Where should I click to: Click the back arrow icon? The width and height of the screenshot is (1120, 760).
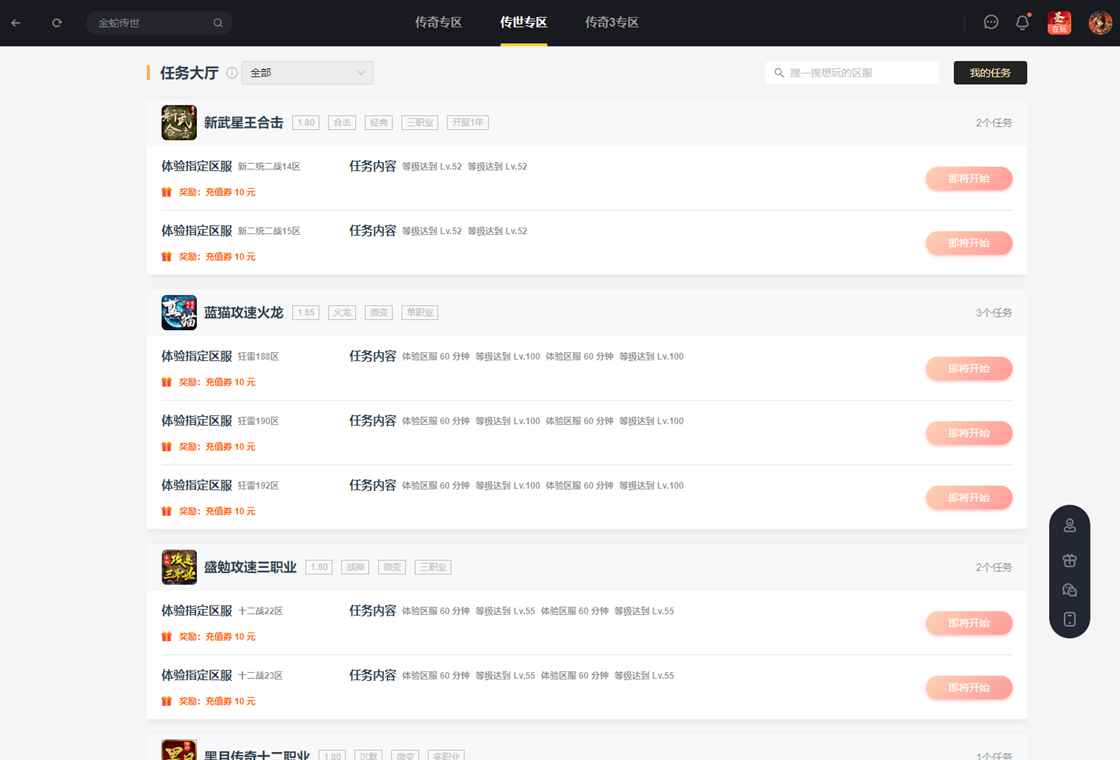pos(16,22)
